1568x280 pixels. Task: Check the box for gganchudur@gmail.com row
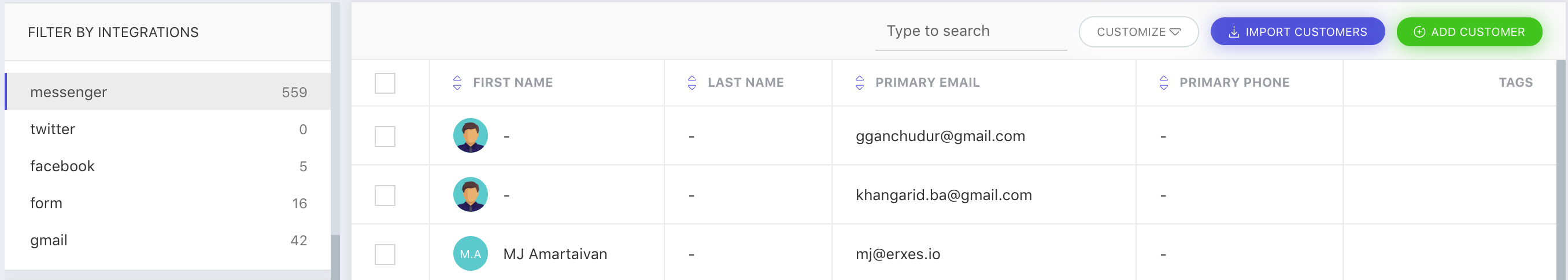coord(384,137)
